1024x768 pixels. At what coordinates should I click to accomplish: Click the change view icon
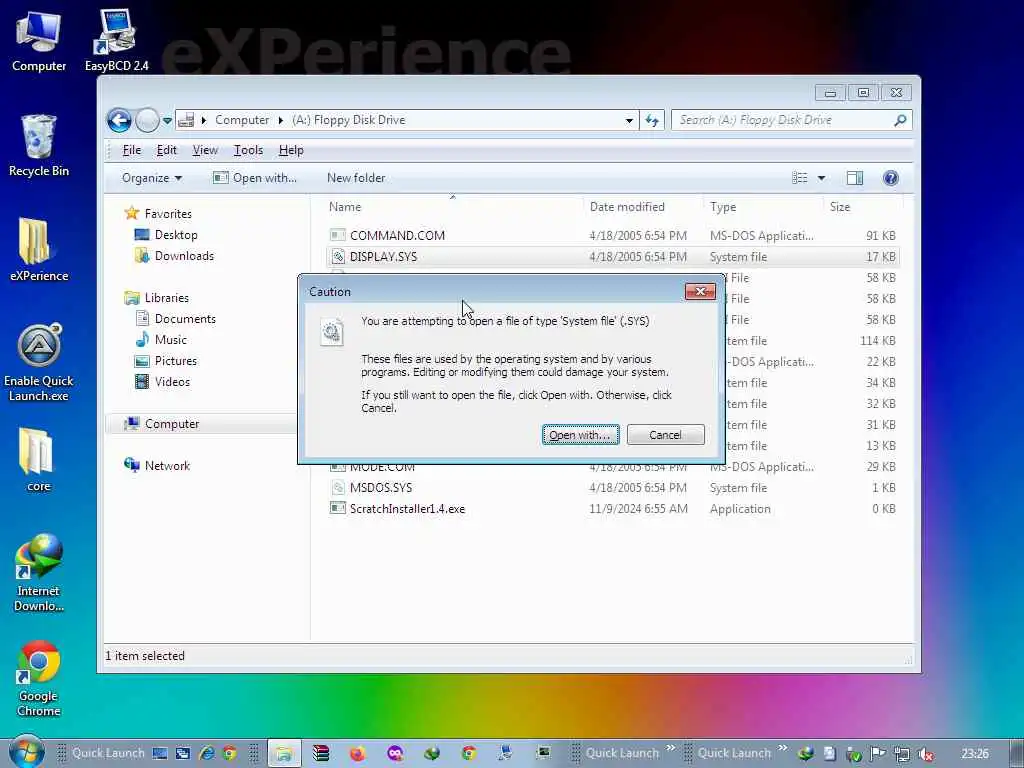coord(799,178)
